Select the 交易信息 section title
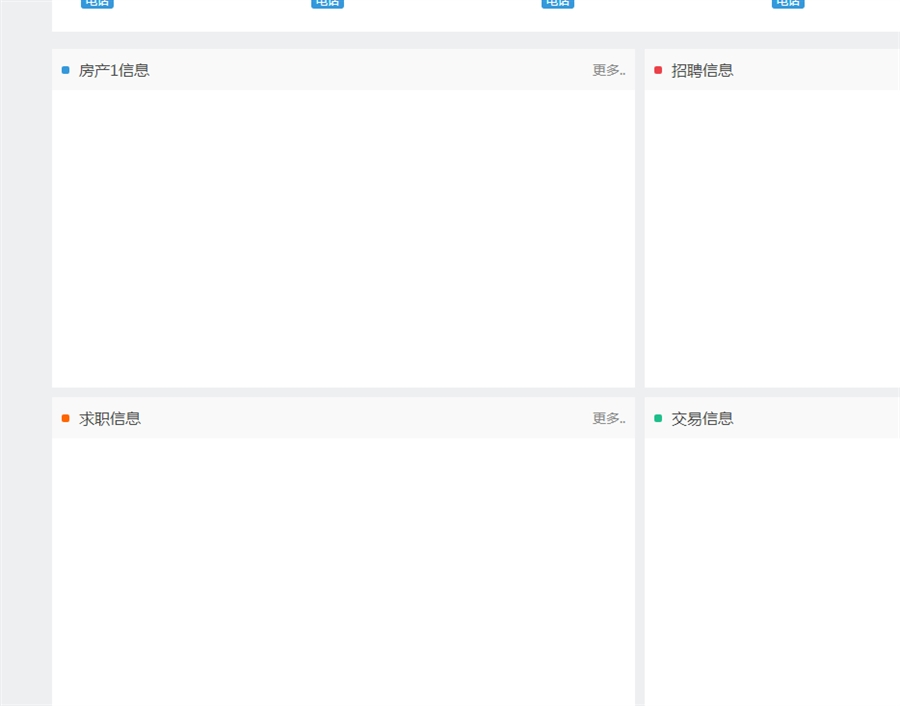 pyautogui.click(x=702, y=418)
